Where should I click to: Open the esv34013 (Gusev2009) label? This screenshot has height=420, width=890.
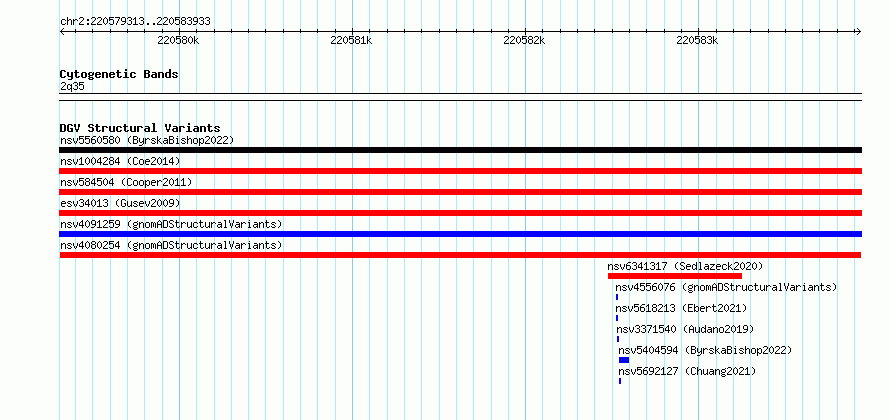(120, 203)
